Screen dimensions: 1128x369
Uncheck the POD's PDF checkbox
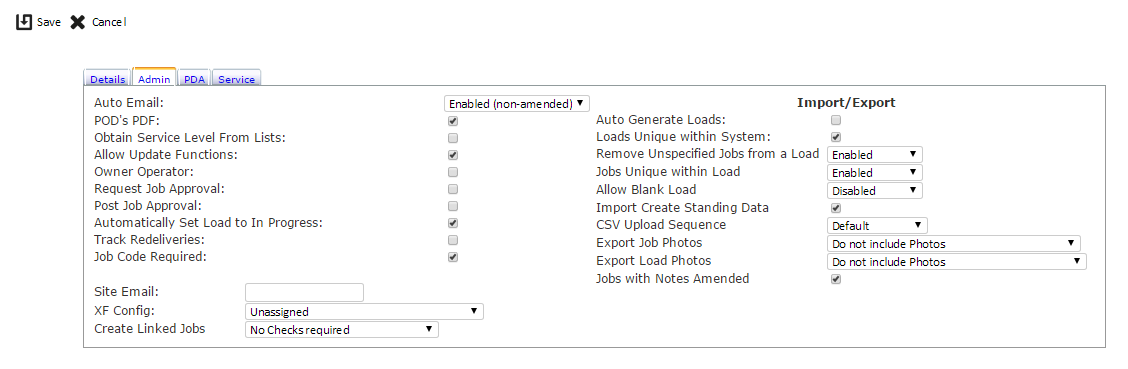(x=453, y=121)
